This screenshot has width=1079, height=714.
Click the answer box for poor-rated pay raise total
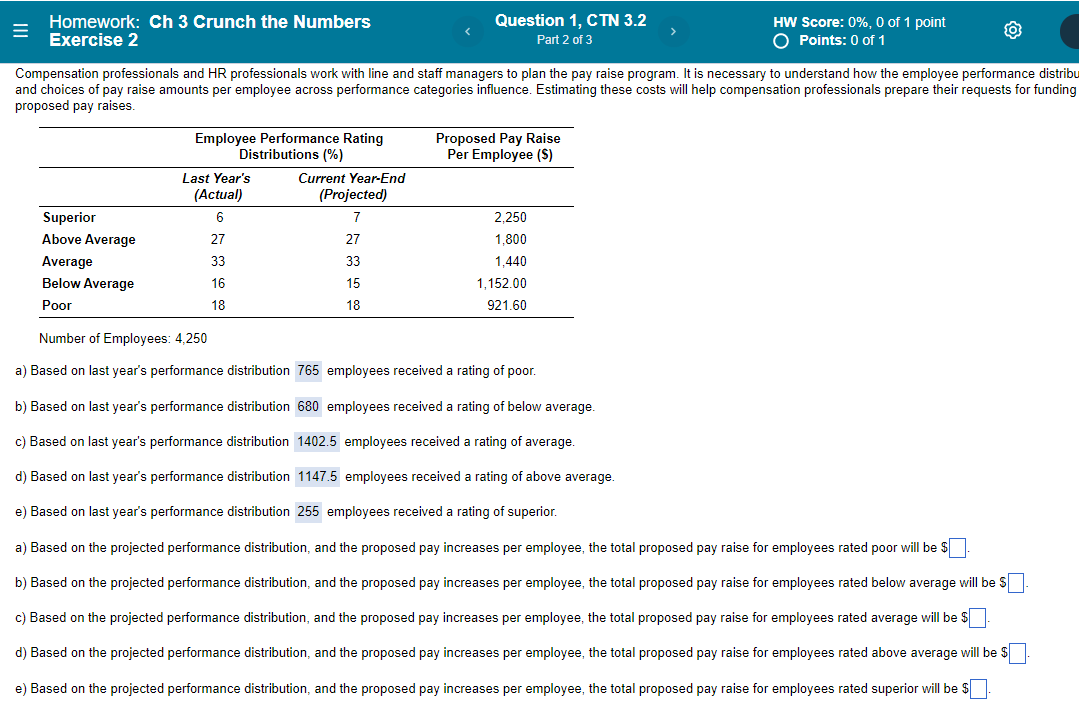tap(957, 548)
